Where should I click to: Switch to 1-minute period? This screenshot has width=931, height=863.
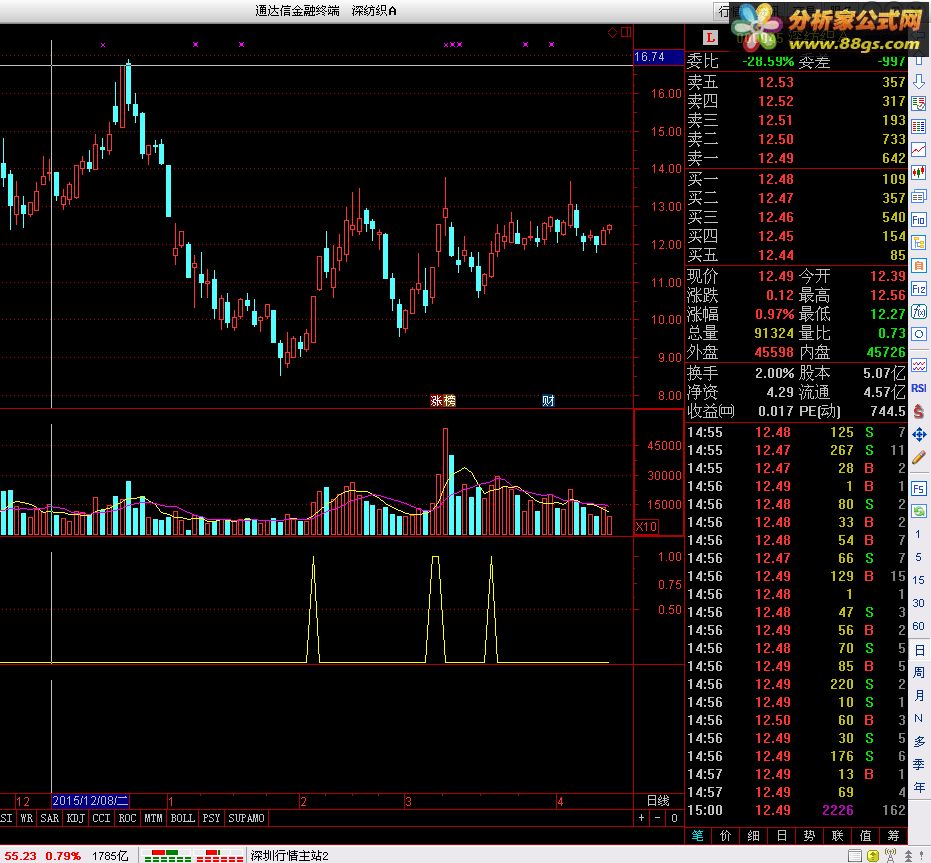[918, 533]
